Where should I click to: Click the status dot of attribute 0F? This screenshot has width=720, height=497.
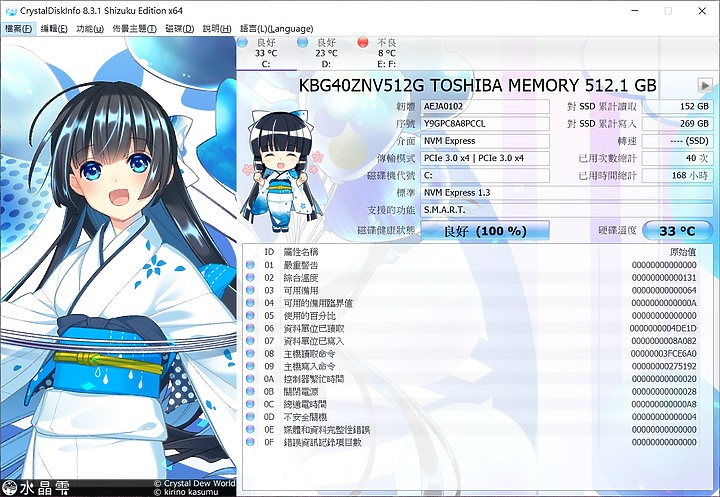coord(250,442)
